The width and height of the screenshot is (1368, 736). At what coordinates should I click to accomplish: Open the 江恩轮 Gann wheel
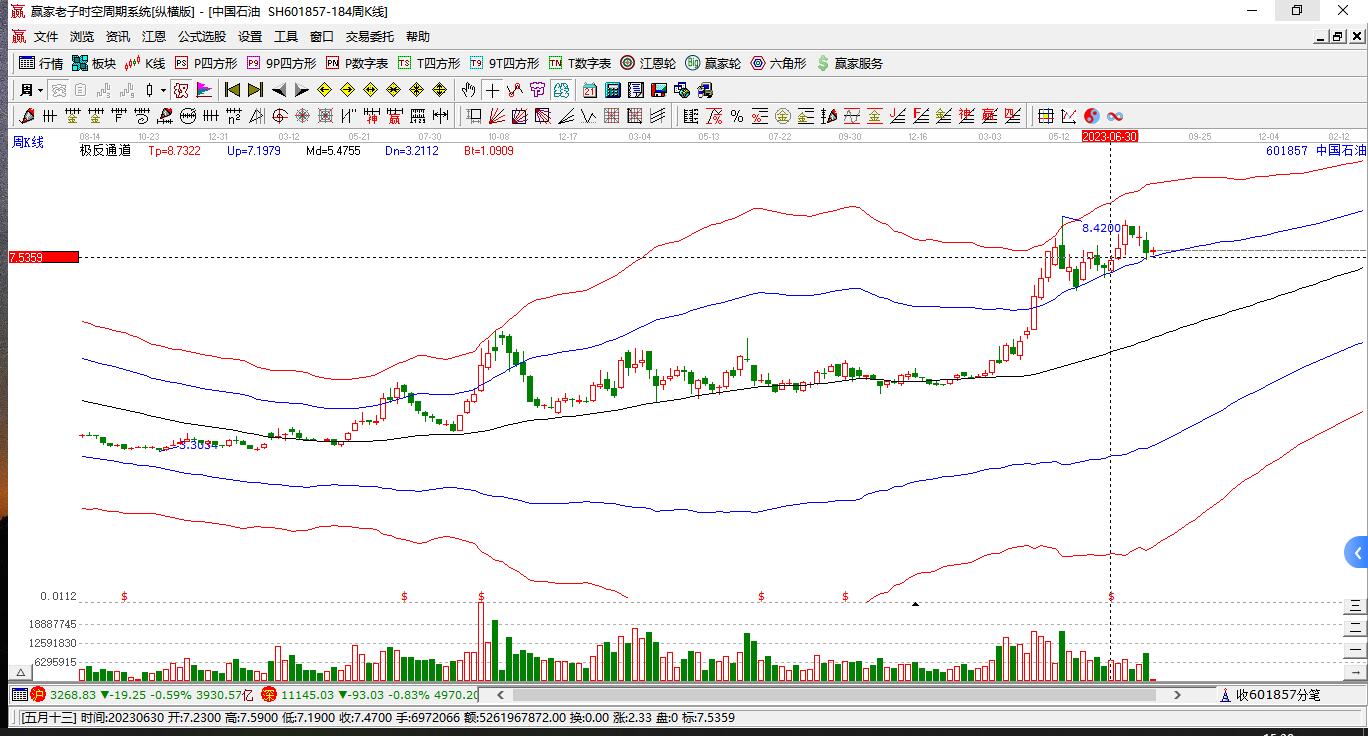[648, 63]
